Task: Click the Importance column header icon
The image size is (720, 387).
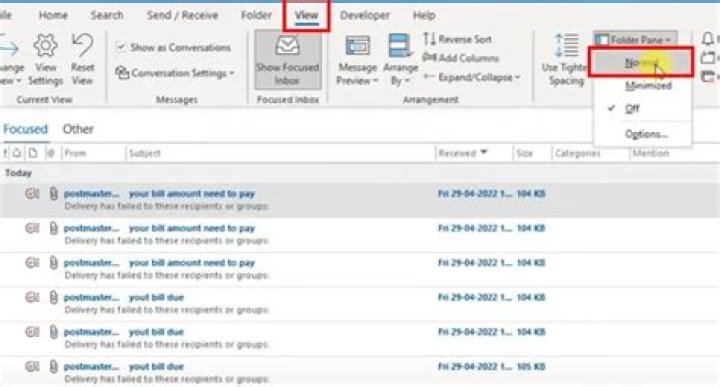Action: (5, 153)
